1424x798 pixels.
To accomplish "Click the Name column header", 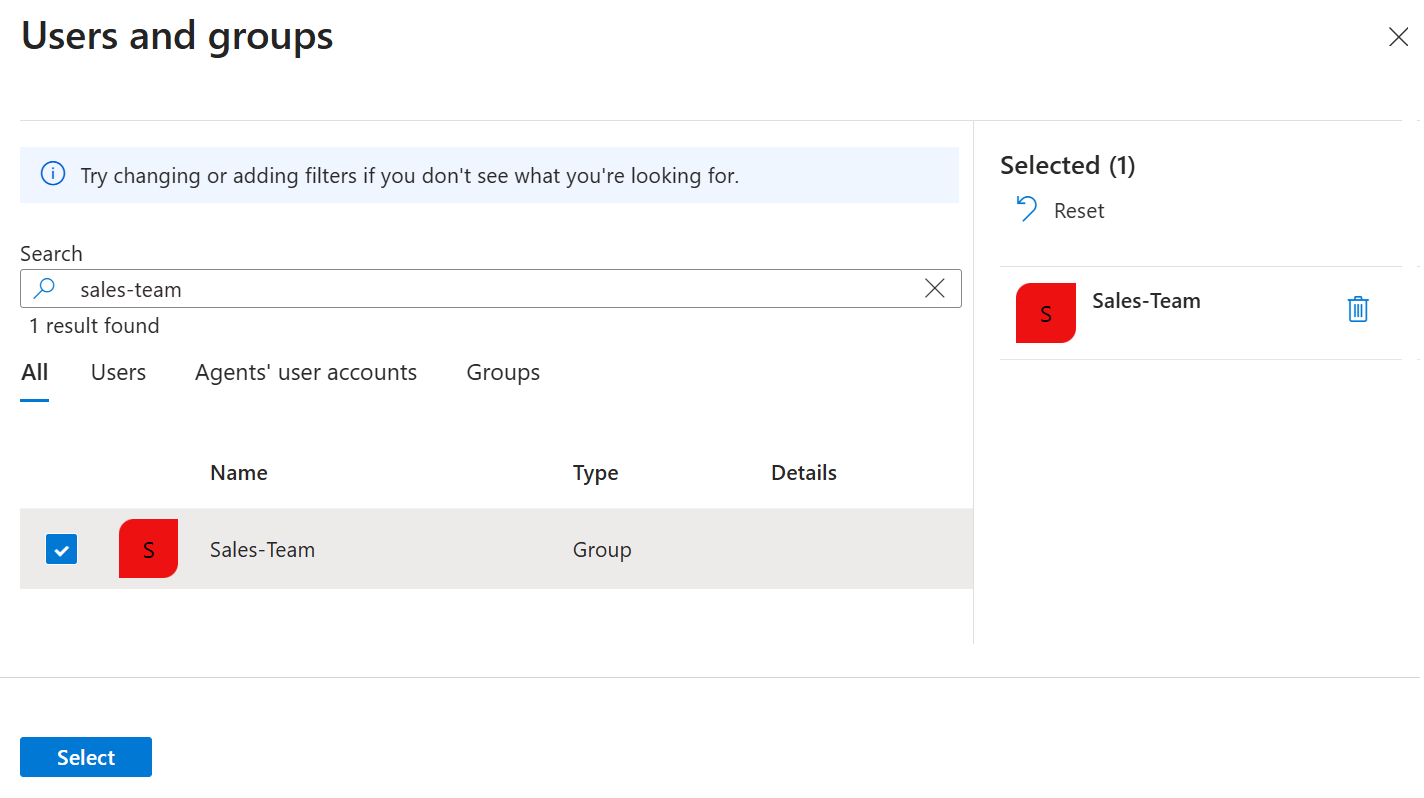I will (239, 473).
